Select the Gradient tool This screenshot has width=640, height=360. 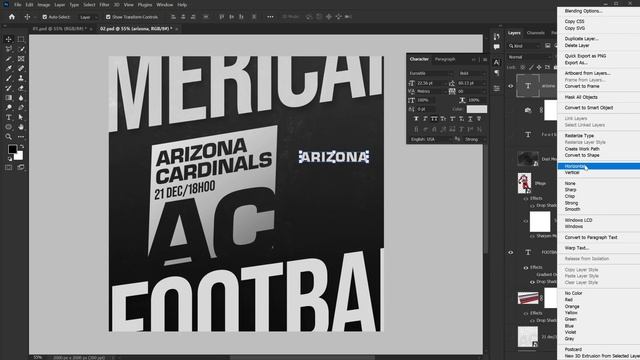pos(9,98)
